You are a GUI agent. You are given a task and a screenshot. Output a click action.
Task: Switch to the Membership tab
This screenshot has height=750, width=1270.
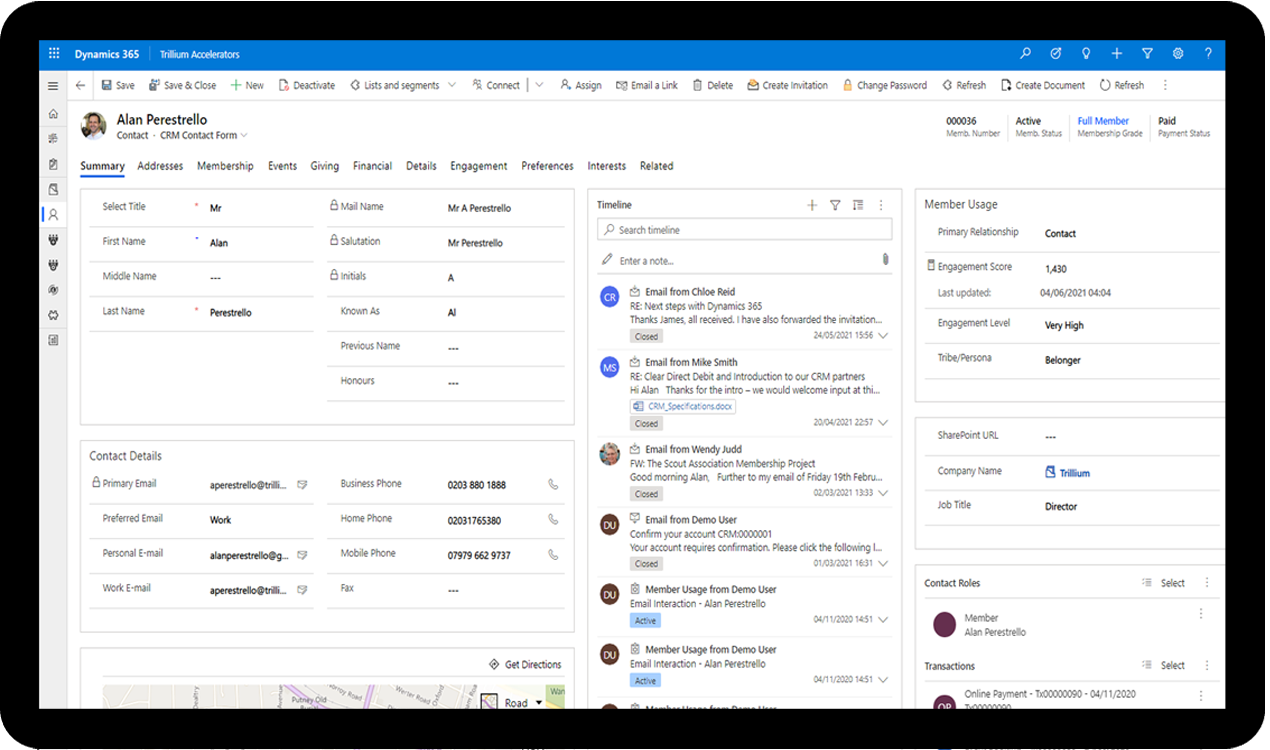pos(225,166)
